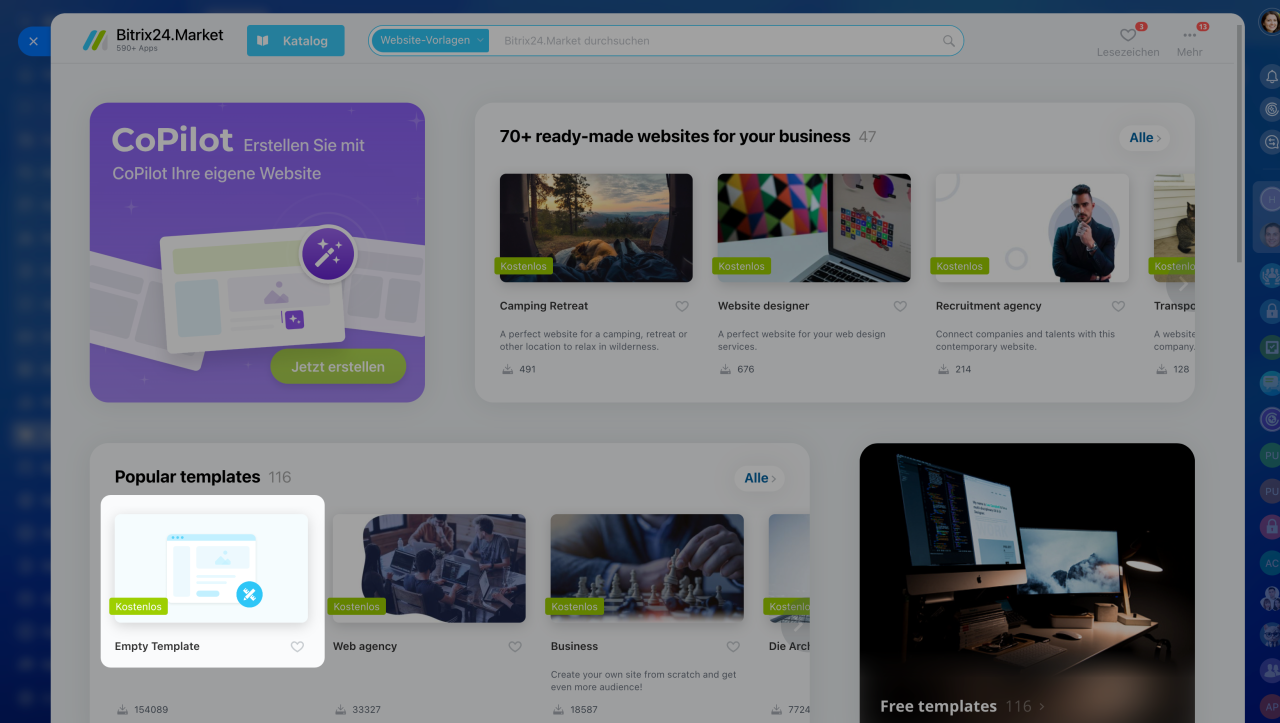The height and width of the screenshot is (723, 1280).
Task: Expand Alle for ready-made websites
Action: point(1145,138)
